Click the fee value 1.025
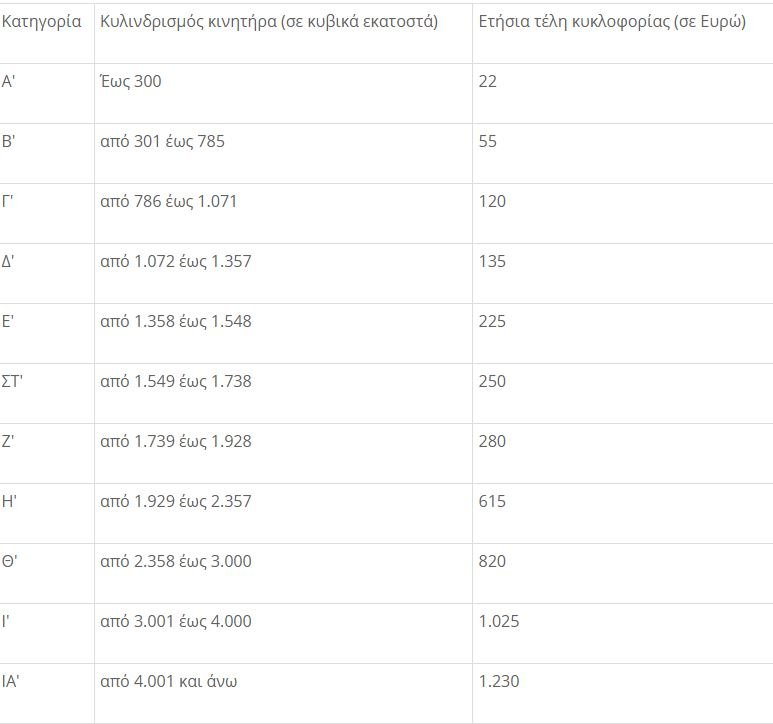Image resolution: width=773 pixels, height=724 pixels. (x=499, y=621)
